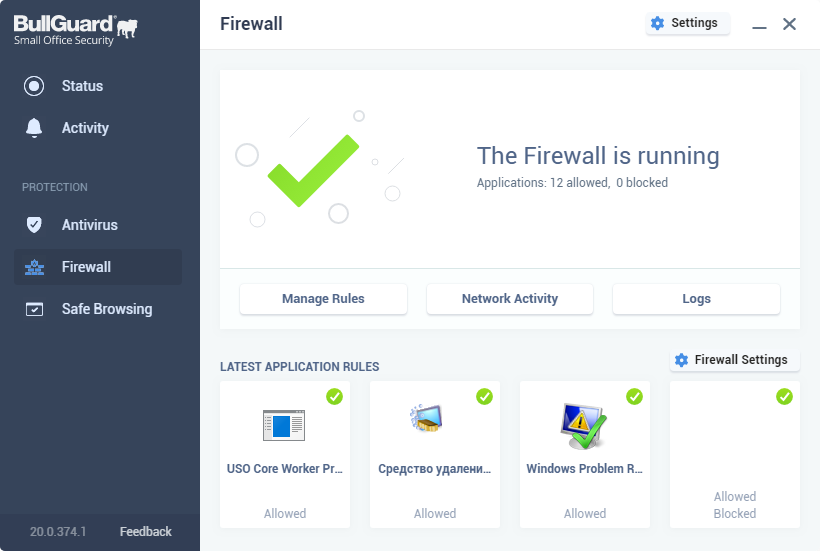Open the firewall Logs
The width and height of the screenshot is (820, 551).
pos(696,299)
